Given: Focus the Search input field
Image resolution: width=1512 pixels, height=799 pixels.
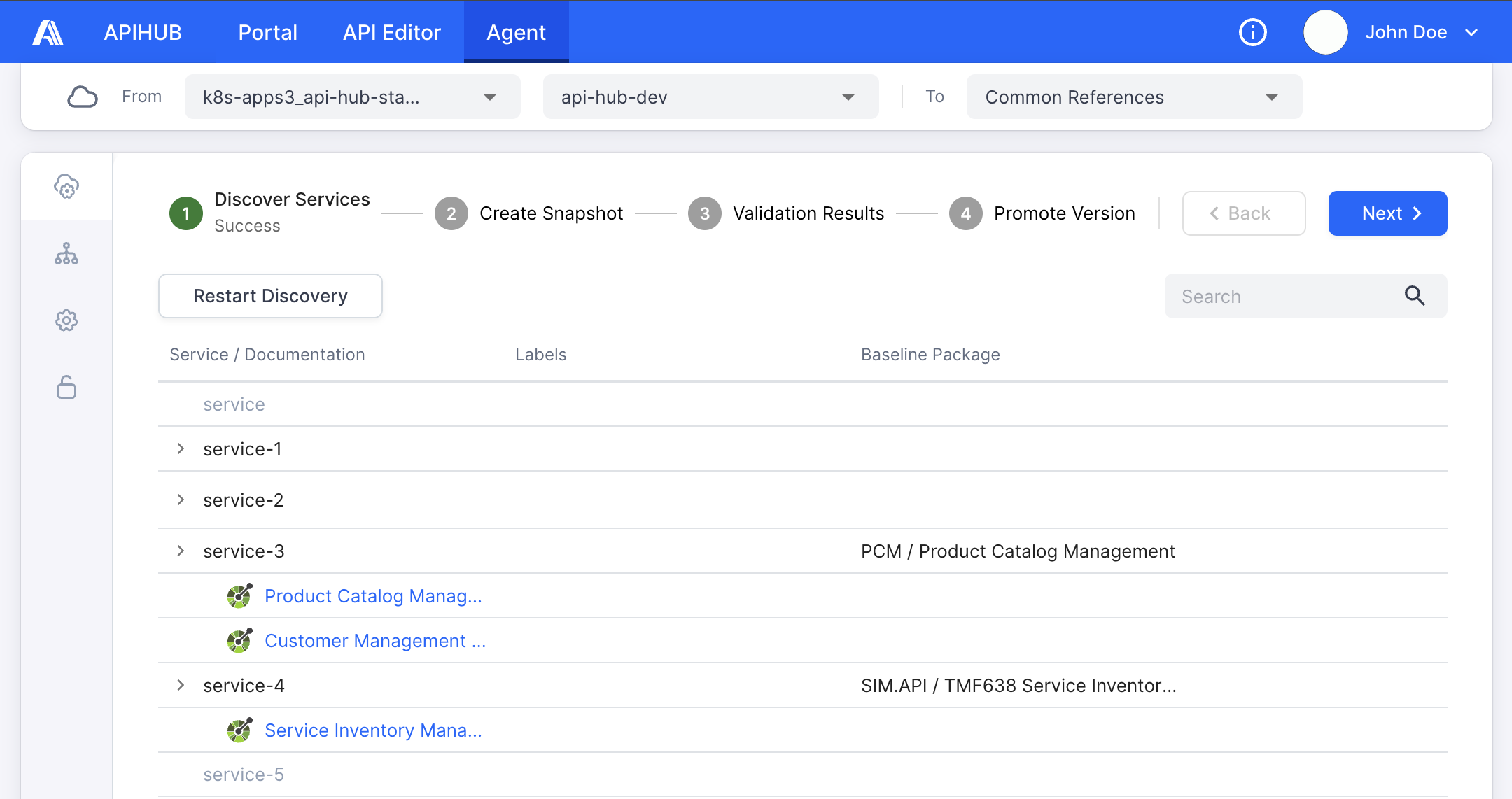Looking at the screenshot, I should point(1305,296).
